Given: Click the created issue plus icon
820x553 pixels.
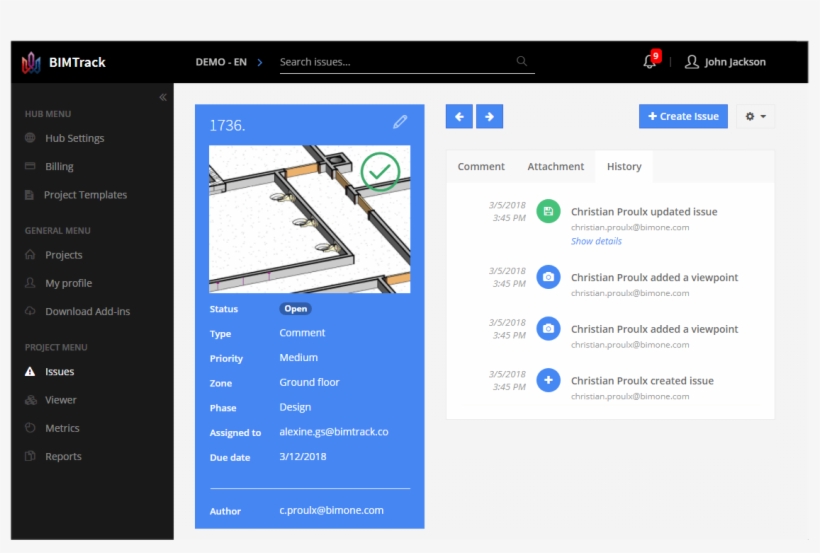Looking at the screenshot, I should [548, 380].
